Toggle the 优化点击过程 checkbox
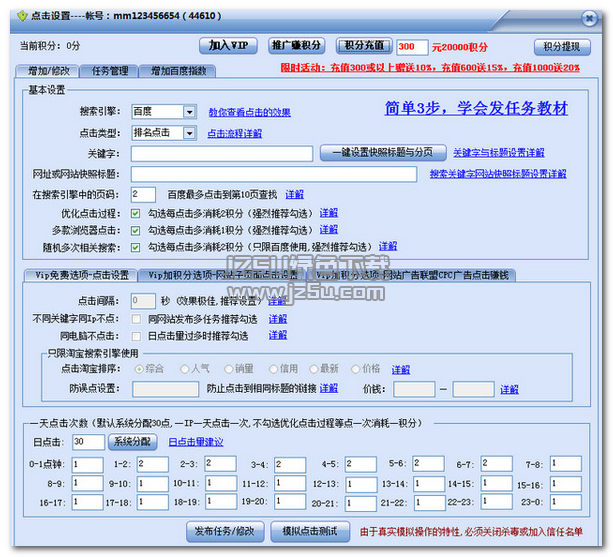The height and width of the screenshot is (557, 613). [135, 213]
